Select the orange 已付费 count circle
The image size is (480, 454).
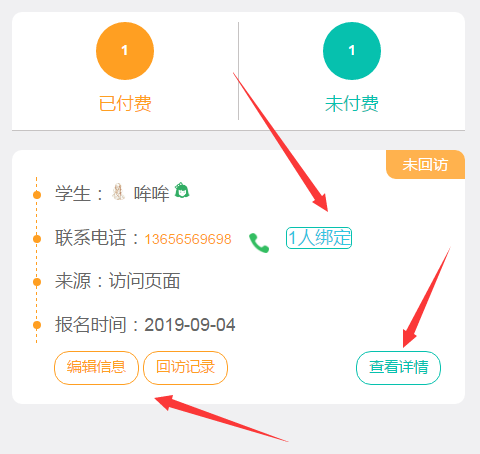(x=125, y=51)
